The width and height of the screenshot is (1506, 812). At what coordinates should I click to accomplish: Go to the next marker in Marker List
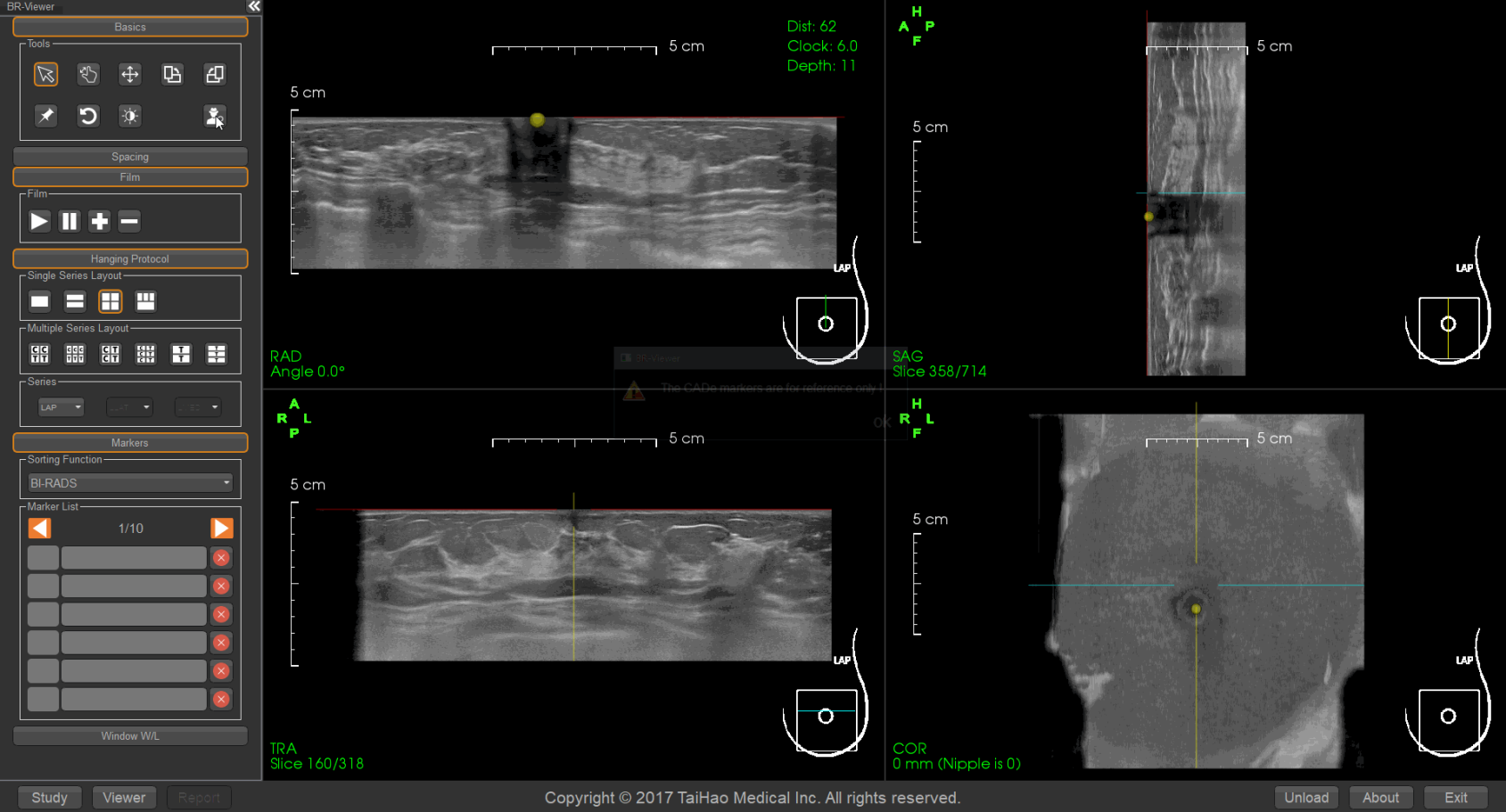tap(221, 529)
